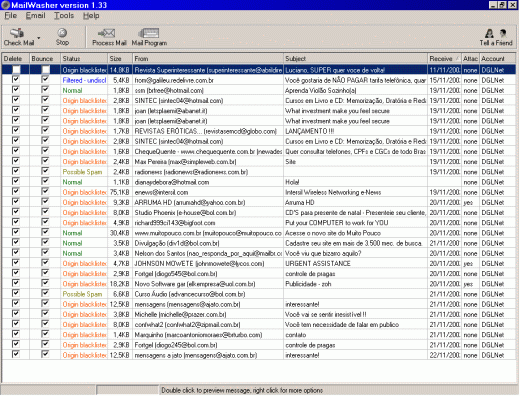Select the 22/11 received date cell
520x396 pixels.
(444, 355)
